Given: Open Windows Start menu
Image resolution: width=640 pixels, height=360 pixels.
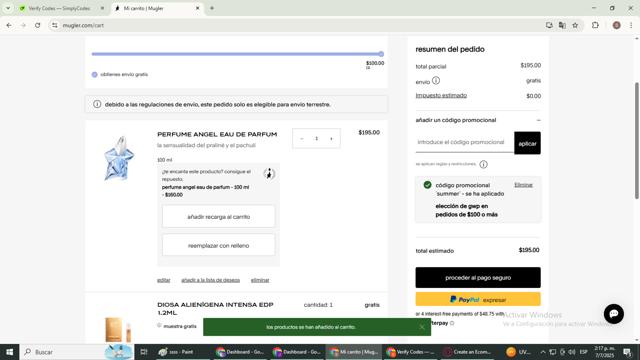Looking at the screenshot, I should 9,352.
